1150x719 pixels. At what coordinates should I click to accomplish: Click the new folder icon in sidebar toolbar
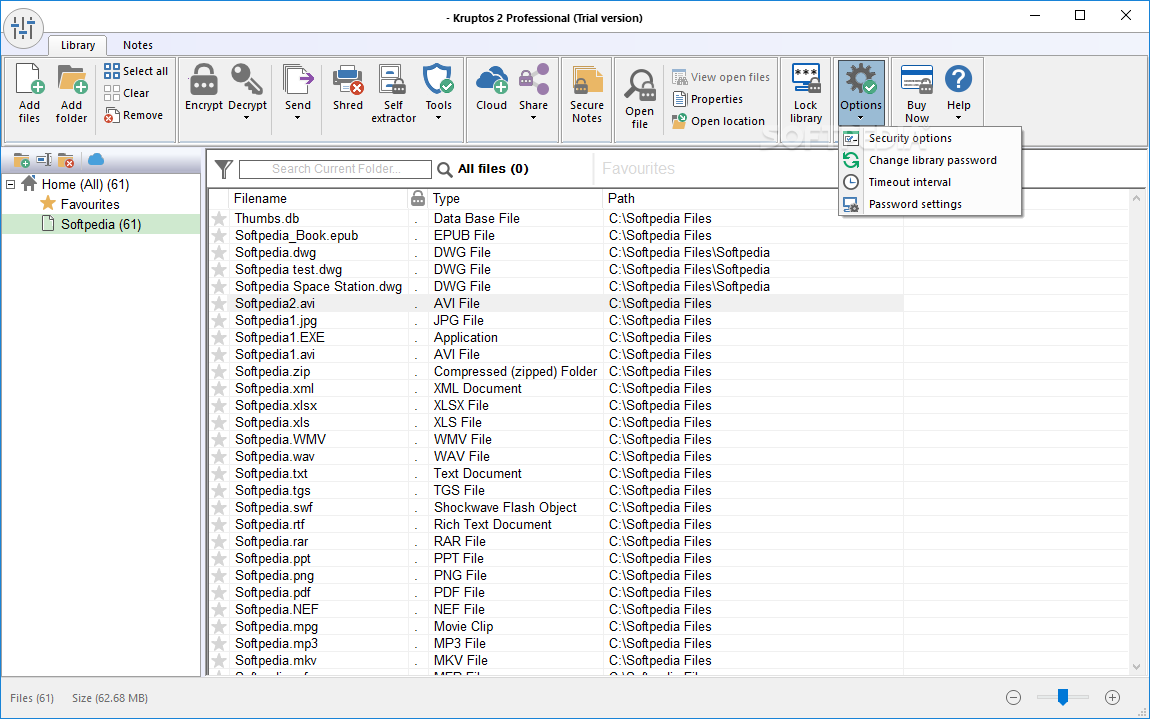(x=22, y=159)
